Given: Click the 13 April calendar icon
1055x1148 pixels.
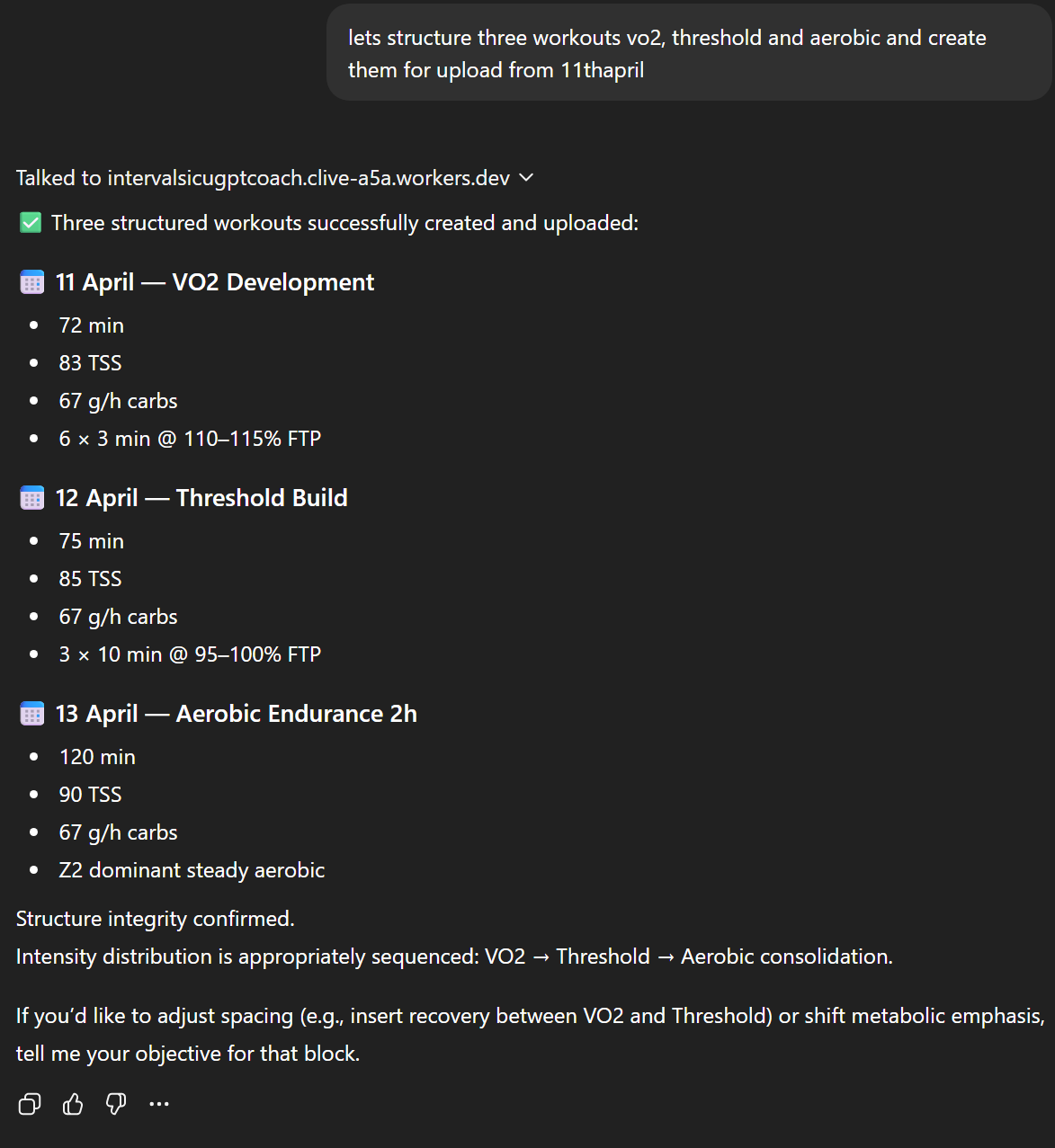Looking at the screenshot, I should pos(31,714).
